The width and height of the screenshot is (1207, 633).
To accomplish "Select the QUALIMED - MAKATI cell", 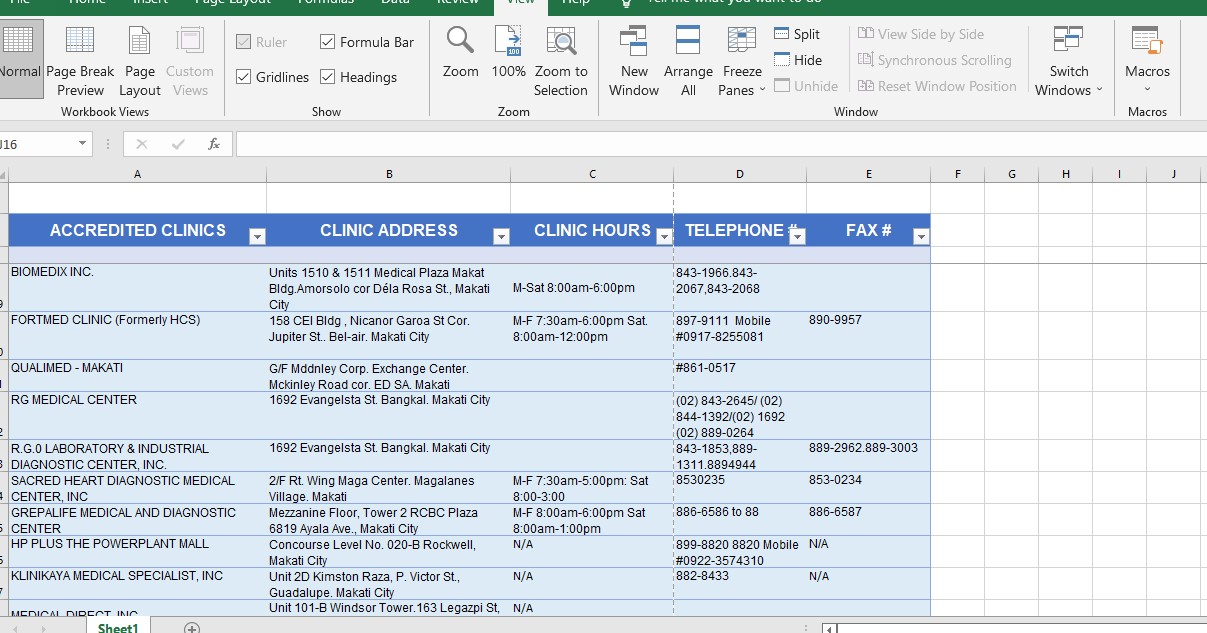I will tap(137, 376).
